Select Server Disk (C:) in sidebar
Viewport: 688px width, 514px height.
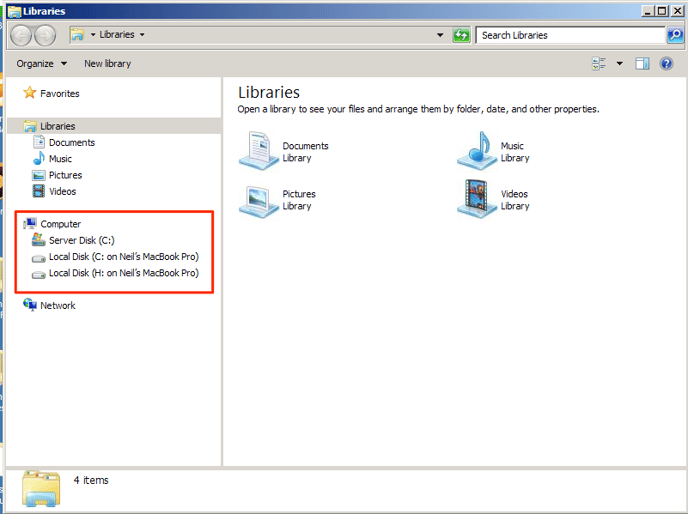(x=81, y=241)
